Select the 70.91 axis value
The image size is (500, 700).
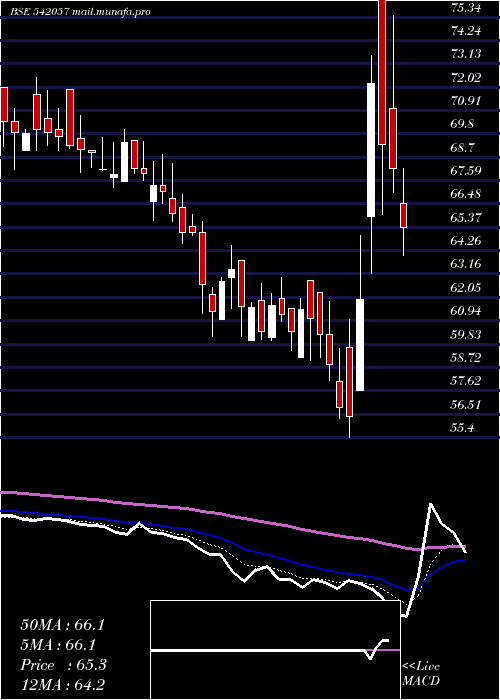[x=466, y=101]
